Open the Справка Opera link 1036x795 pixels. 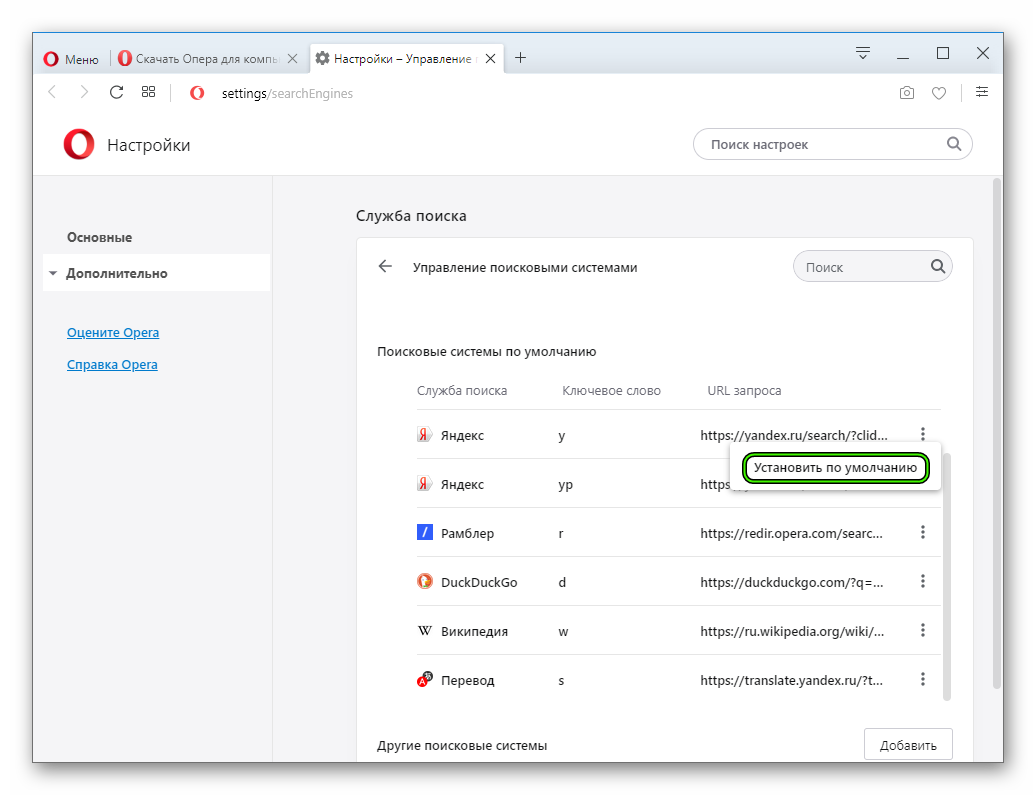112,365
